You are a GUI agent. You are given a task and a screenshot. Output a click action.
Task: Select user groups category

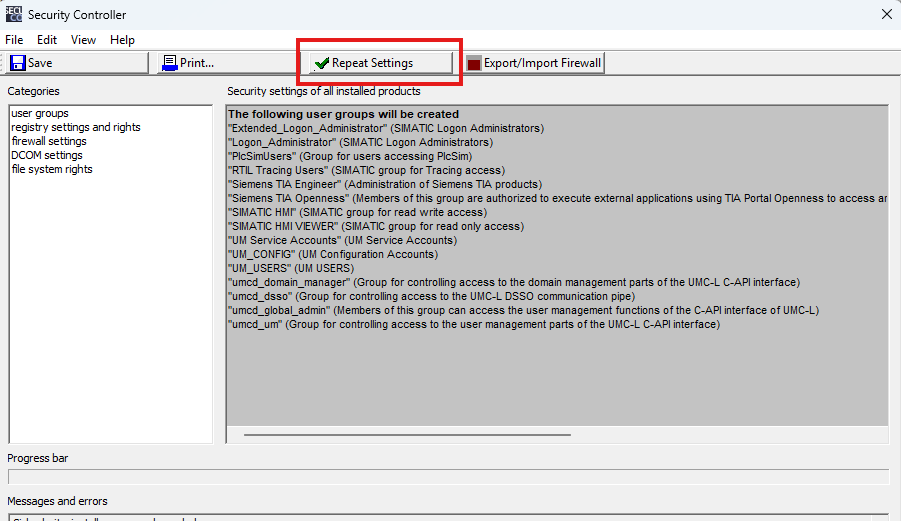[x=40, y=113]
